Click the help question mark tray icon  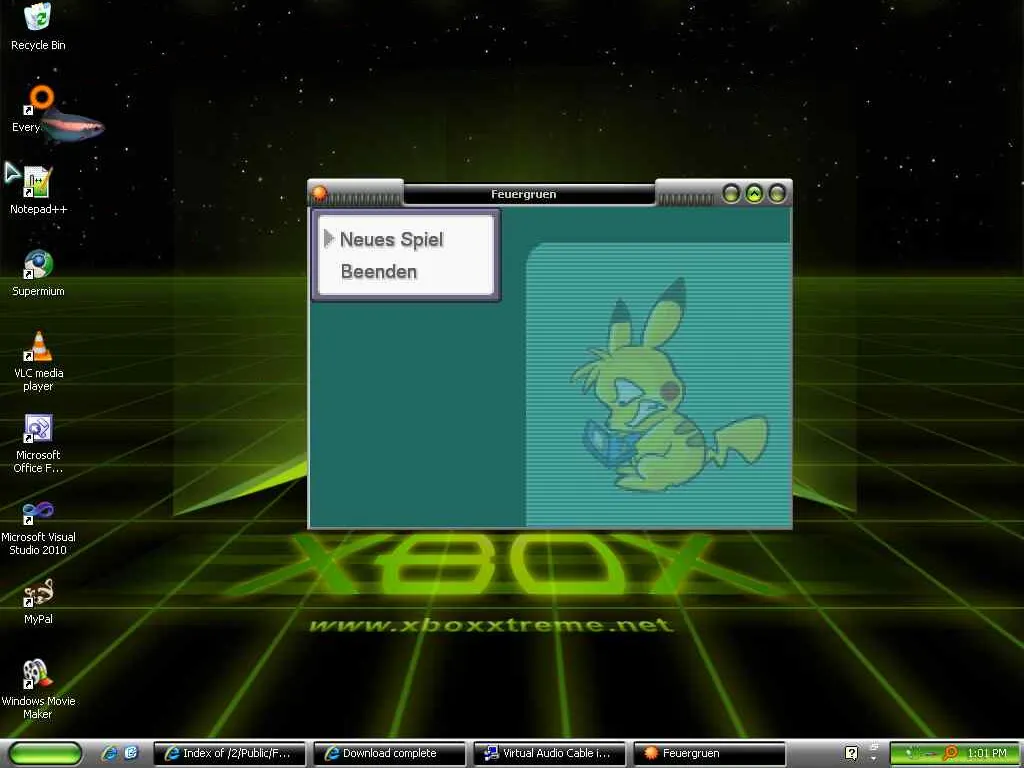[851, 753]
